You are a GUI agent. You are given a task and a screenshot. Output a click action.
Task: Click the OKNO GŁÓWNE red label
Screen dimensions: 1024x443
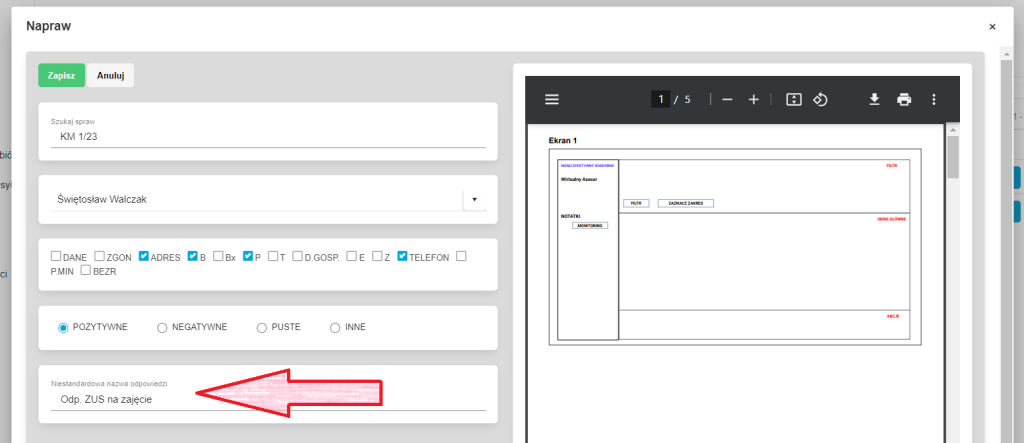[x=891, y=219]
